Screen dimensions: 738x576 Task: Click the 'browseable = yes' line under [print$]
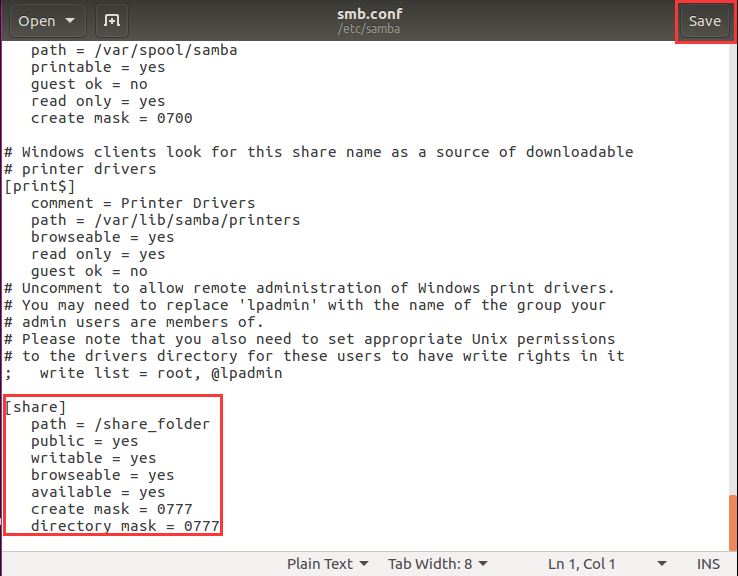pos(102,237)
